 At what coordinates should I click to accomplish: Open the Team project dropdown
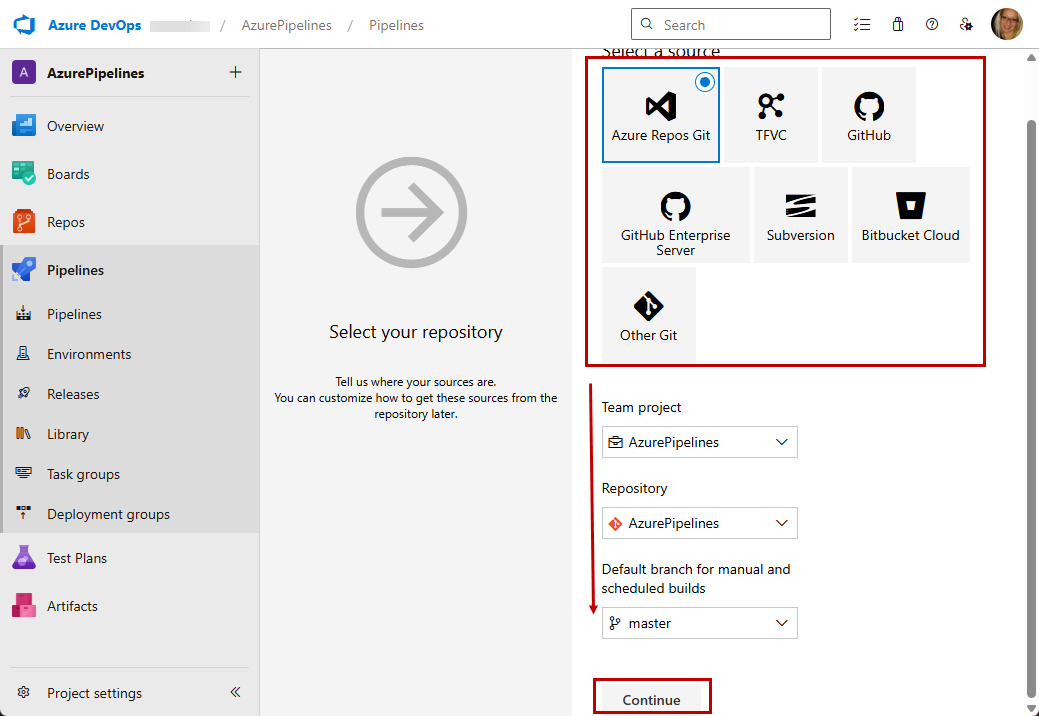(700, 442)
